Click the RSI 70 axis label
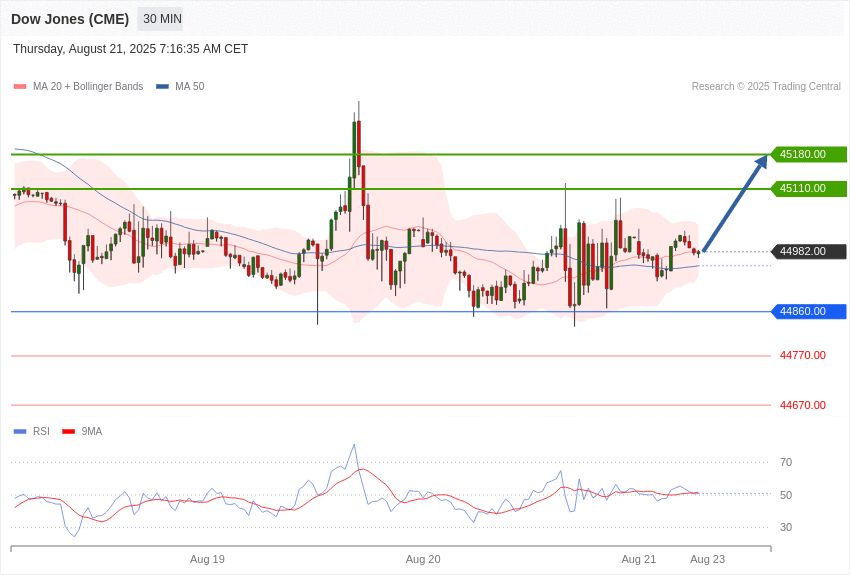Image resolution: width=850 pixels, height=576 pixels. point(786,462)
